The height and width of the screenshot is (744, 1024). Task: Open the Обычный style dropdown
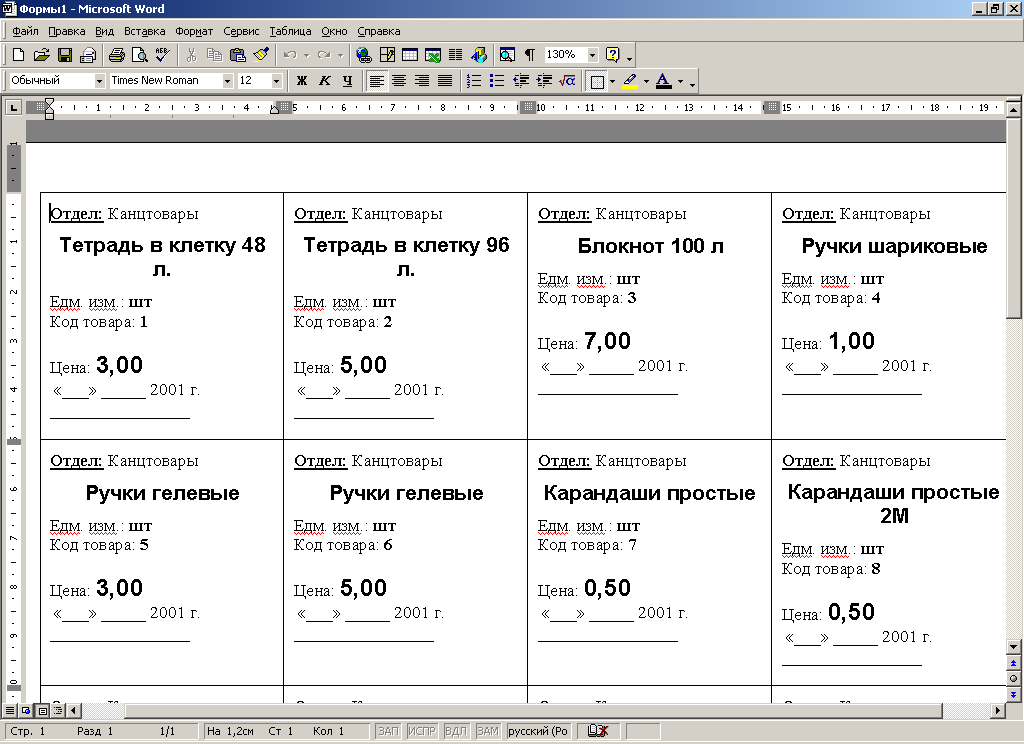click(99, 80)
